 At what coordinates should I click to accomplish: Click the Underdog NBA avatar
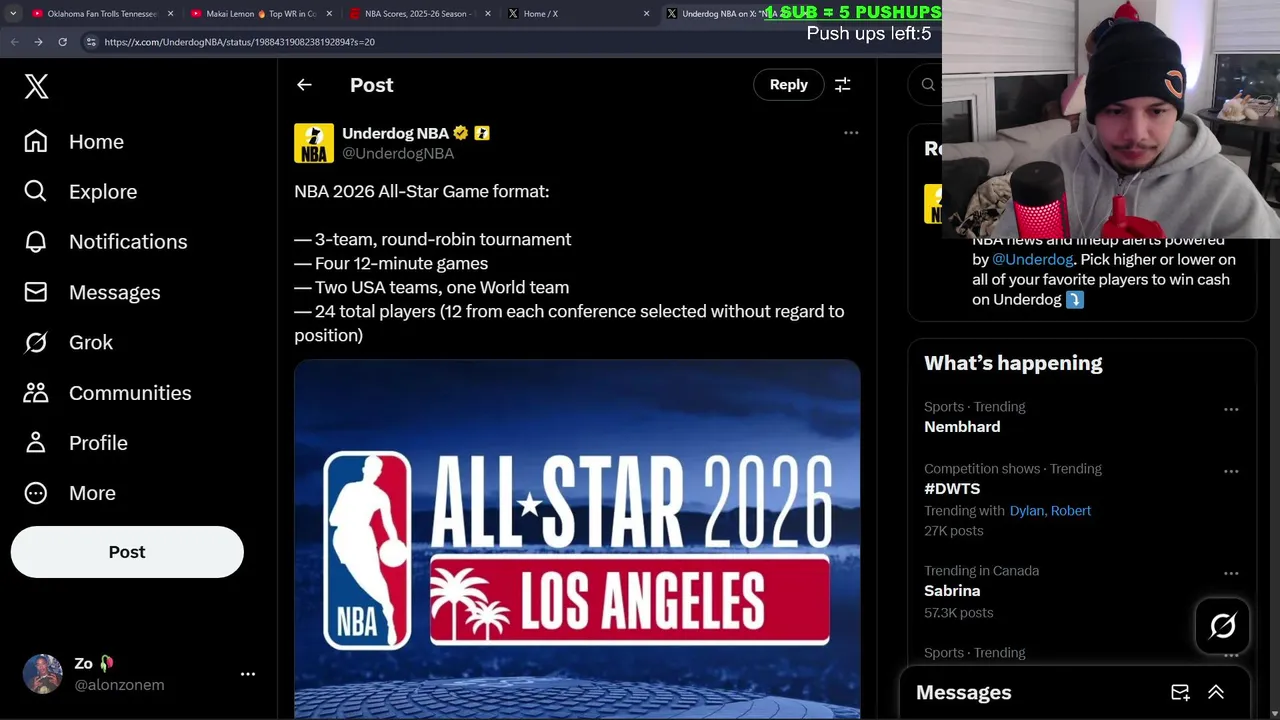click(314, 143)
